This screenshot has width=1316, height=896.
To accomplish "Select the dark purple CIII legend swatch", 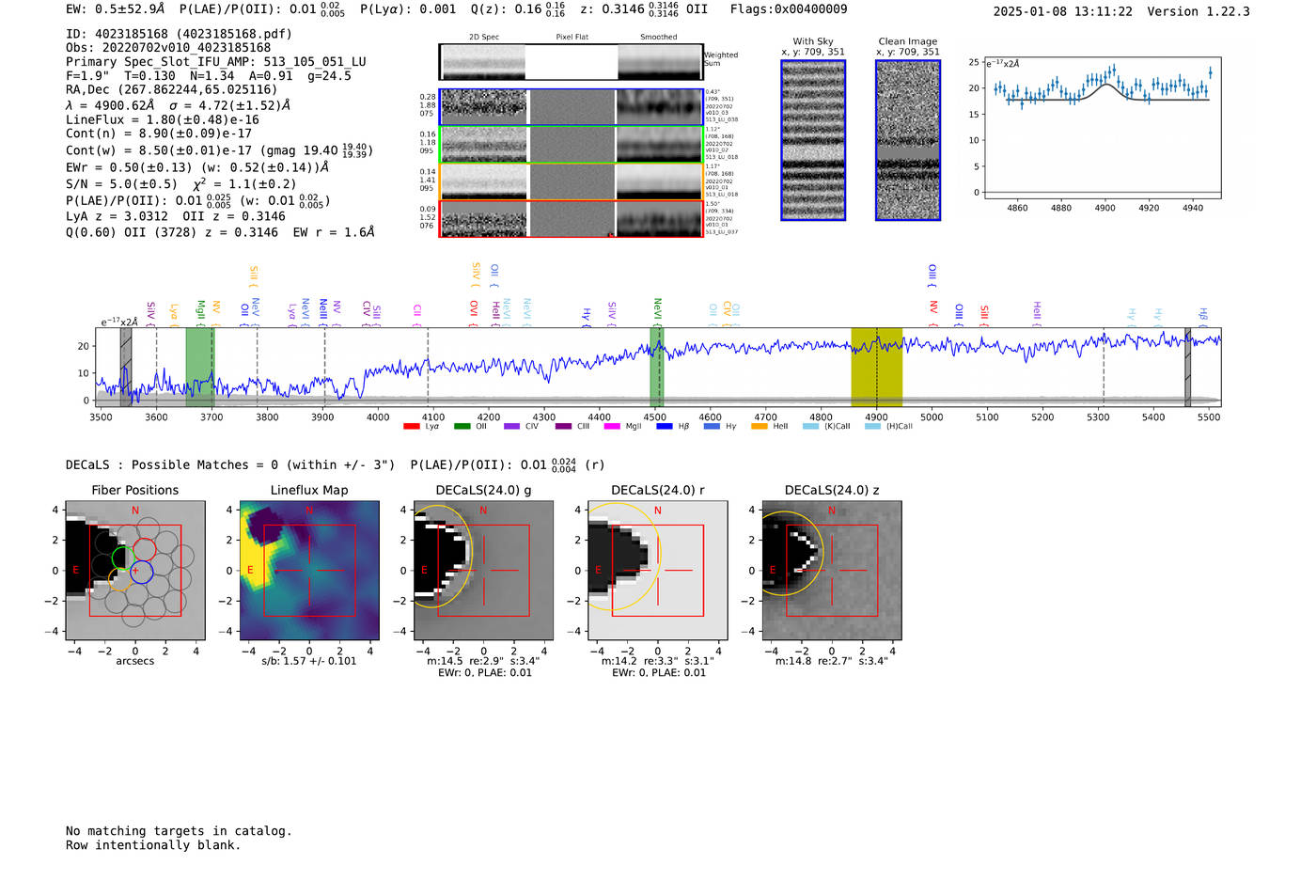I will 563,426.
